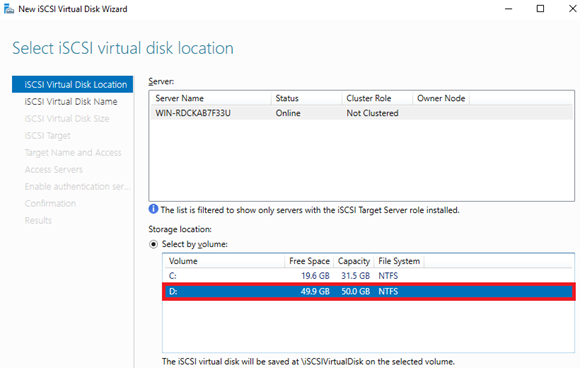Image resolution: width=580 pixels, height=368 pixels.
Task: Sort volumes by Free Space column header
Action: 309,261
